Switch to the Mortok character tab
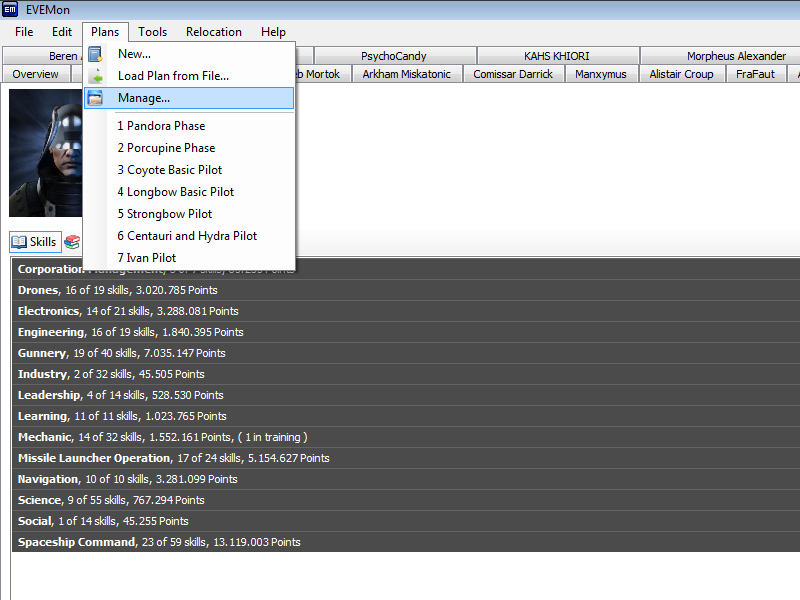 [x=323, y=74]
